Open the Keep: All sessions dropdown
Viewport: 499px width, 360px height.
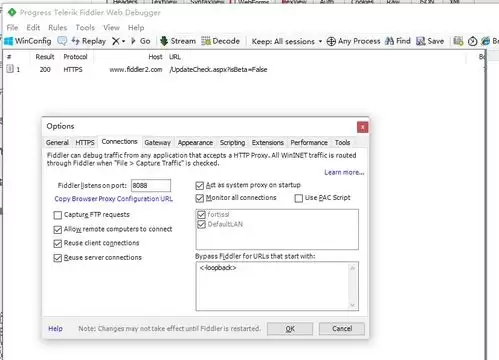[x=287, y=41]
